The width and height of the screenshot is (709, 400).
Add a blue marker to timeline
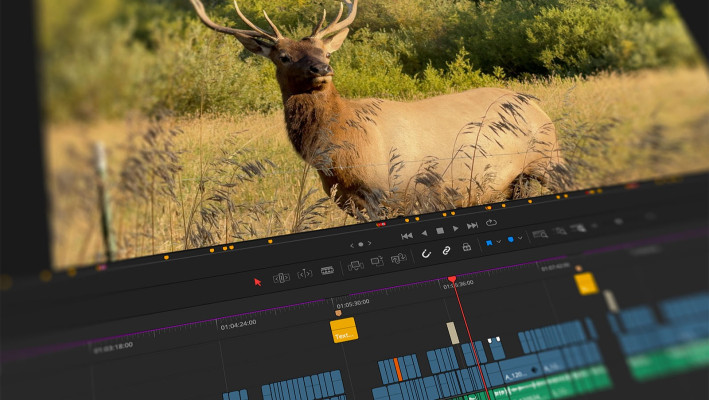pyautogui.click(x=510, y=240)
